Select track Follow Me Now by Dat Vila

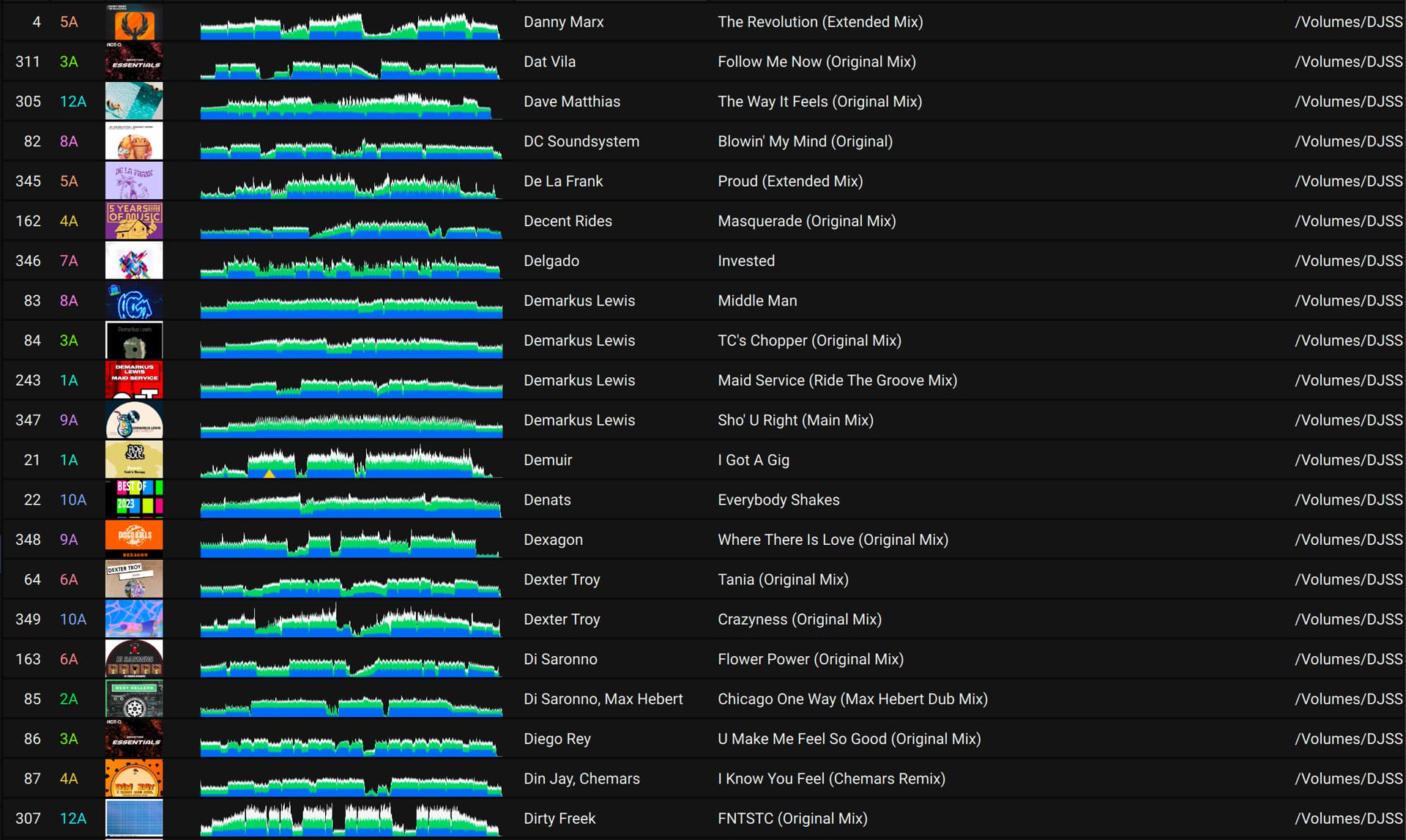tap(816, 62)
